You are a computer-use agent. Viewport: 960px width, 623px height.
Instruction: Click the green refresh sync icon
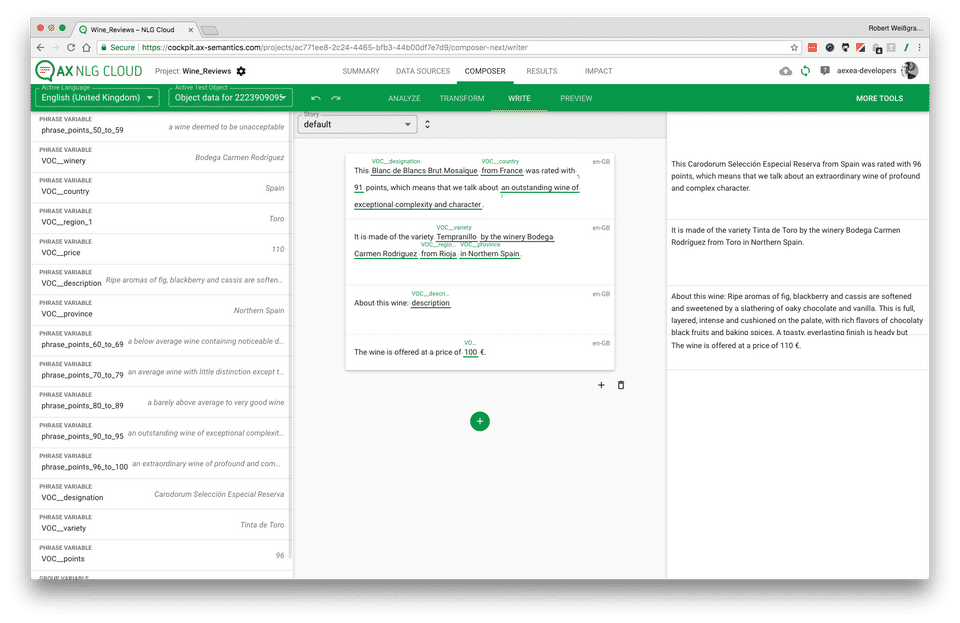click(805, 71)
